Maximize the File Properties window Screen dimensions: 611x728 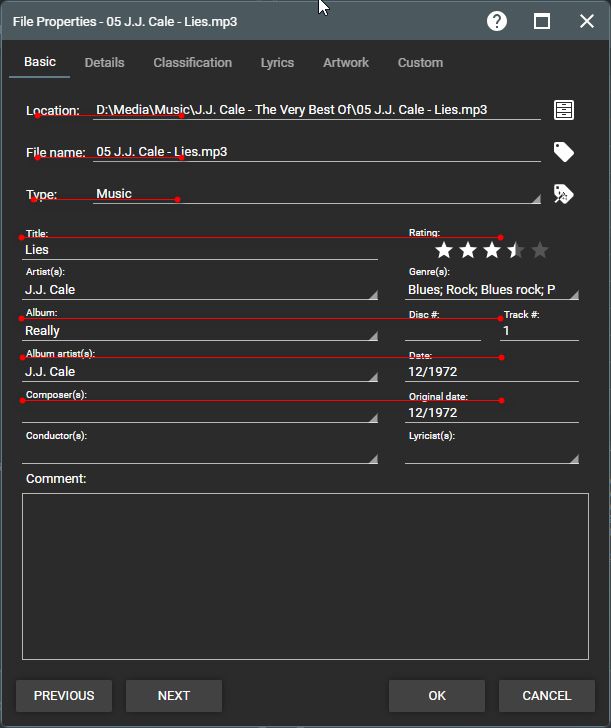(542, 21)
